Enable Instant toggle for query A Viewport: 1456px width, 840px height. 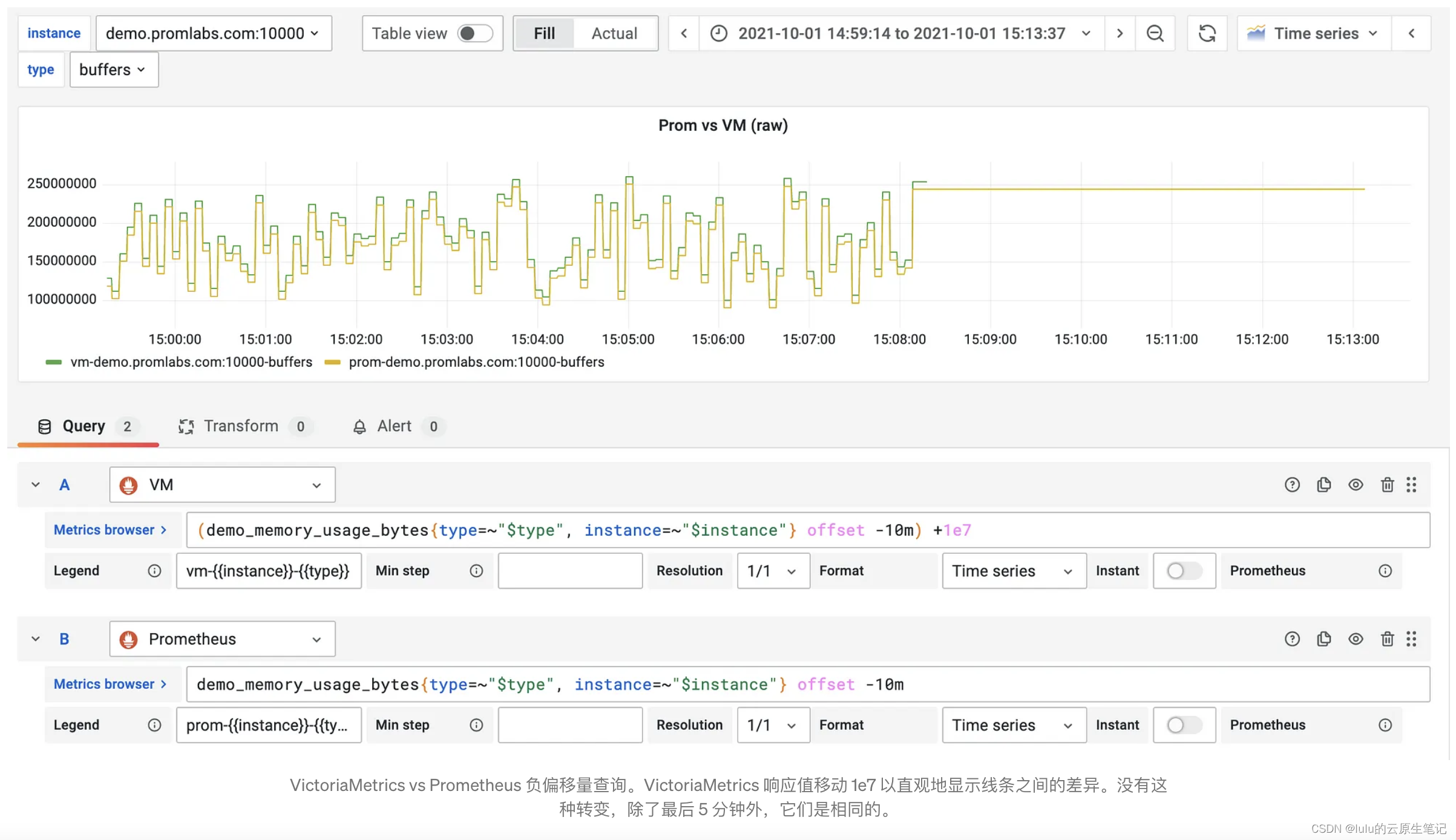coord(1184,571)
